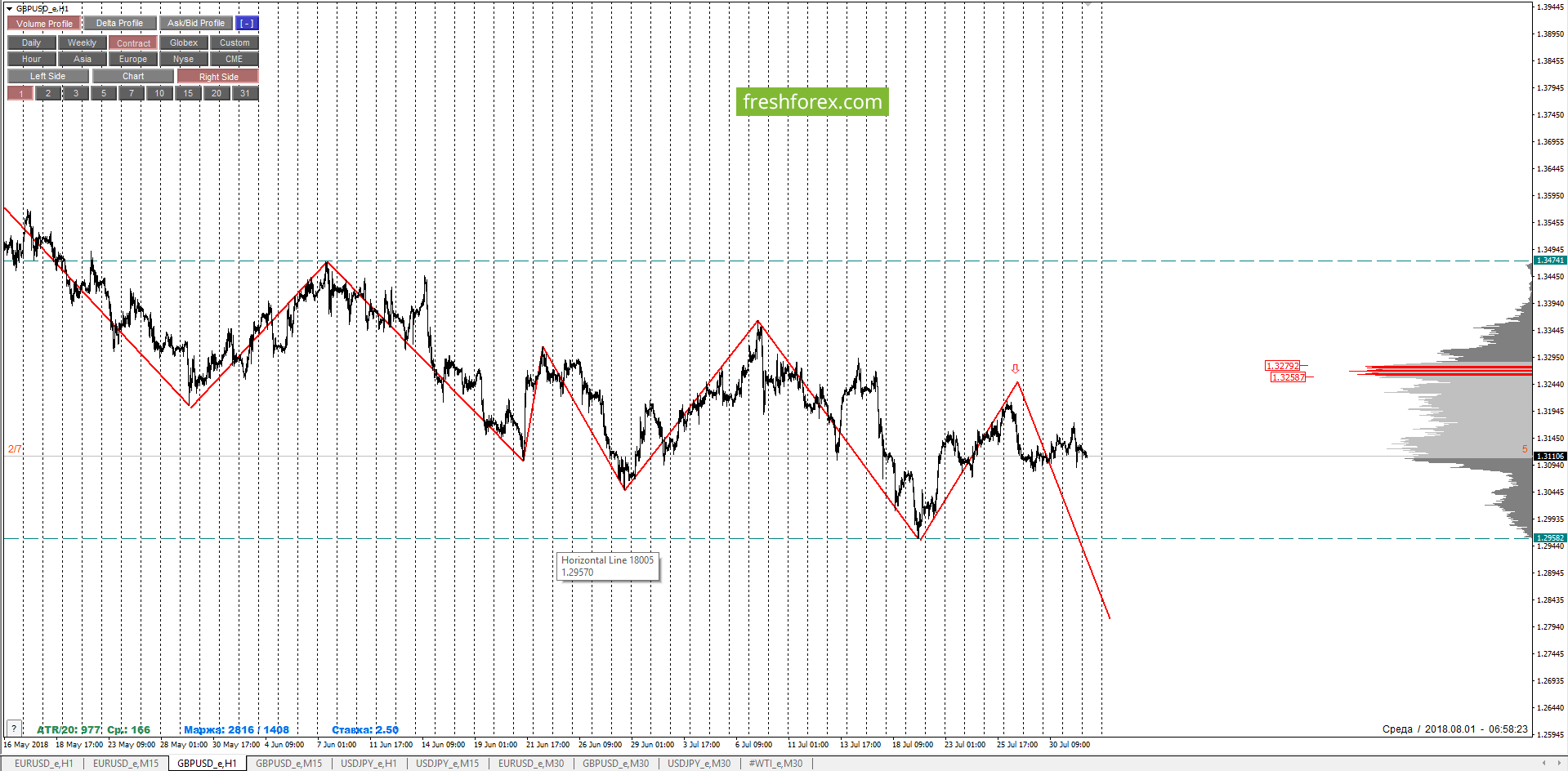Switch to the EURUSD_e,M15 chart tab
Viewport: 1568px width, 771px height.
tap(126, 764)
